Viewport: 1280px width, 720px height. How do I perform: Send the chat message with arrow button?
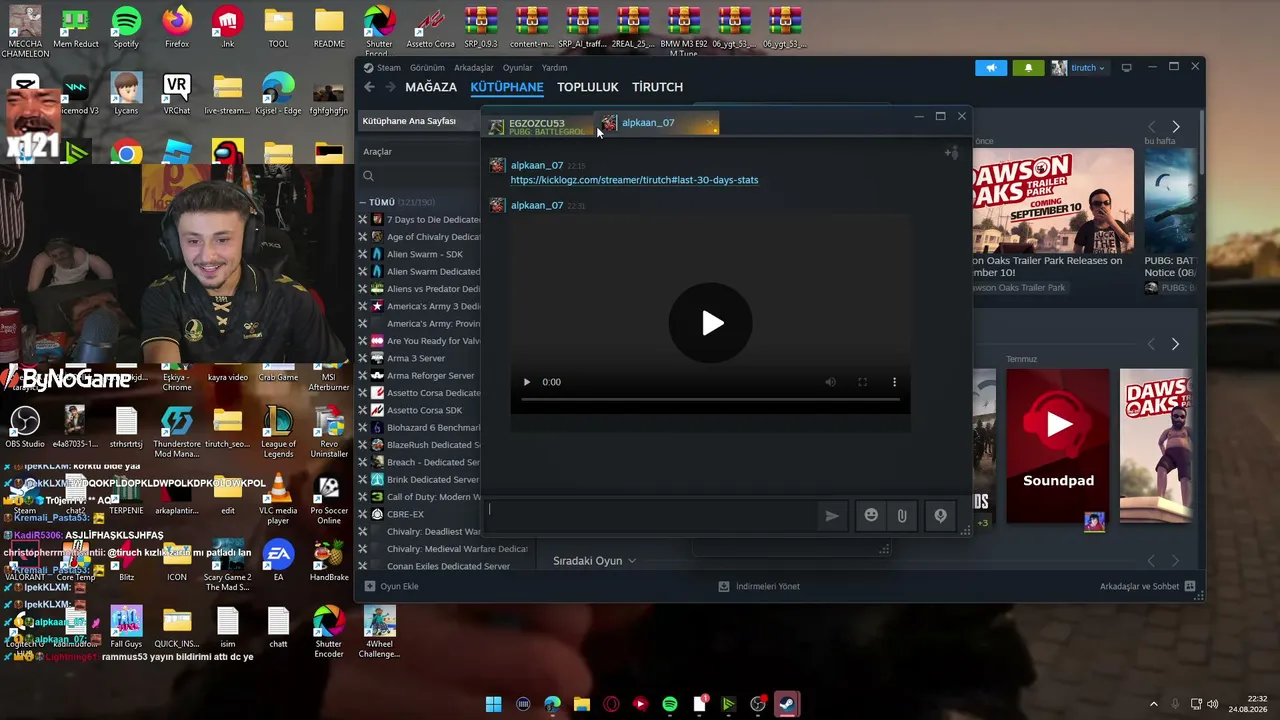click(x=831, y=516)
